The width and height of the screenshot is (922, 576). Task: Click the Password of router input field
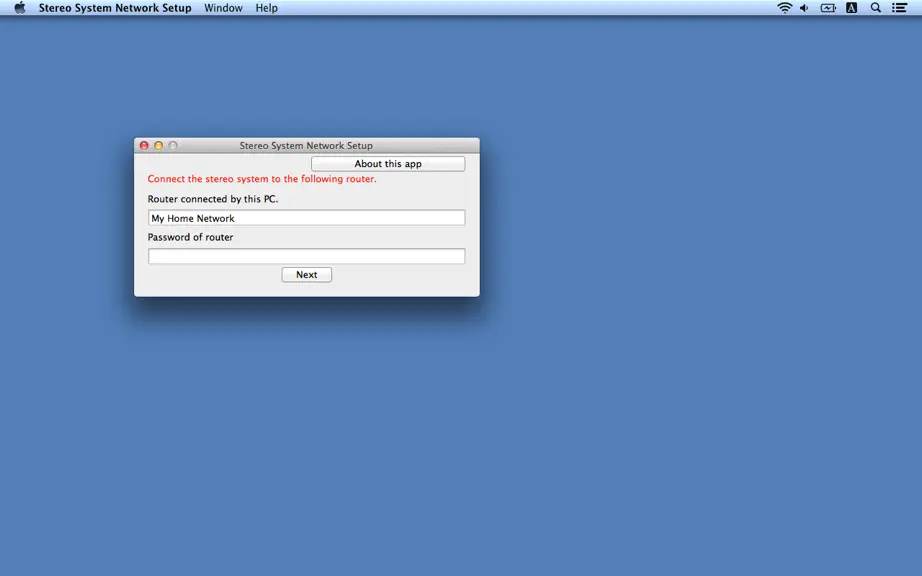[306, 256]
